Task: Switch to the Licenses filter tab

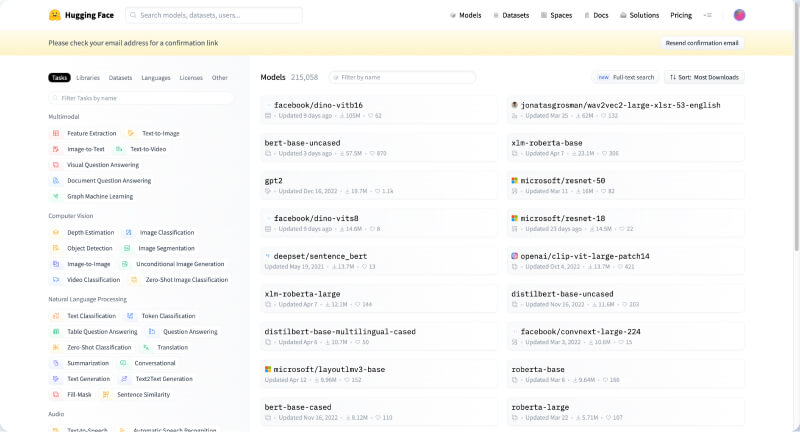Action: tap(191, 77)
